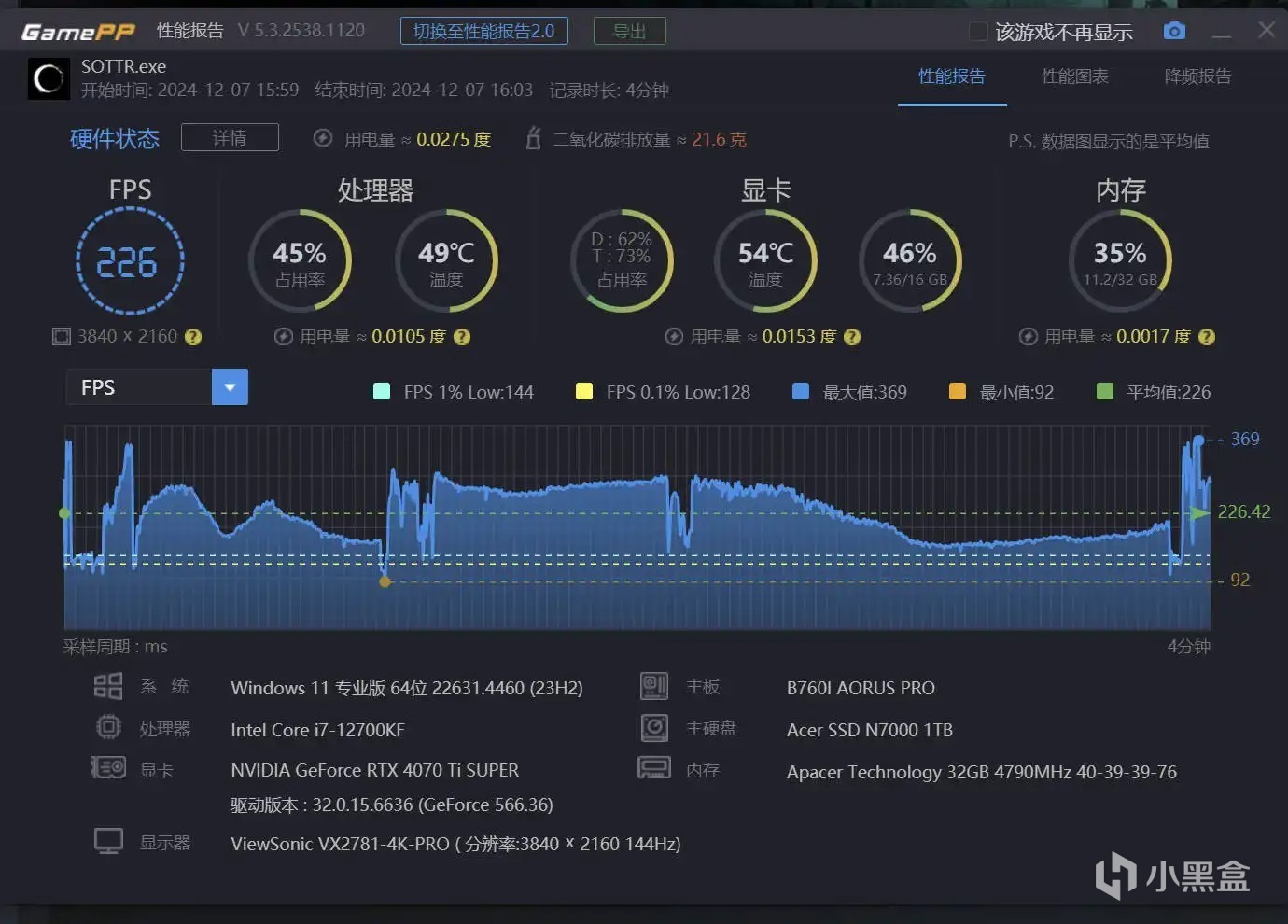Screen dimensions: 1288x924
Task: Open help for graphics card power usage
Action: [x=852, y=337]
